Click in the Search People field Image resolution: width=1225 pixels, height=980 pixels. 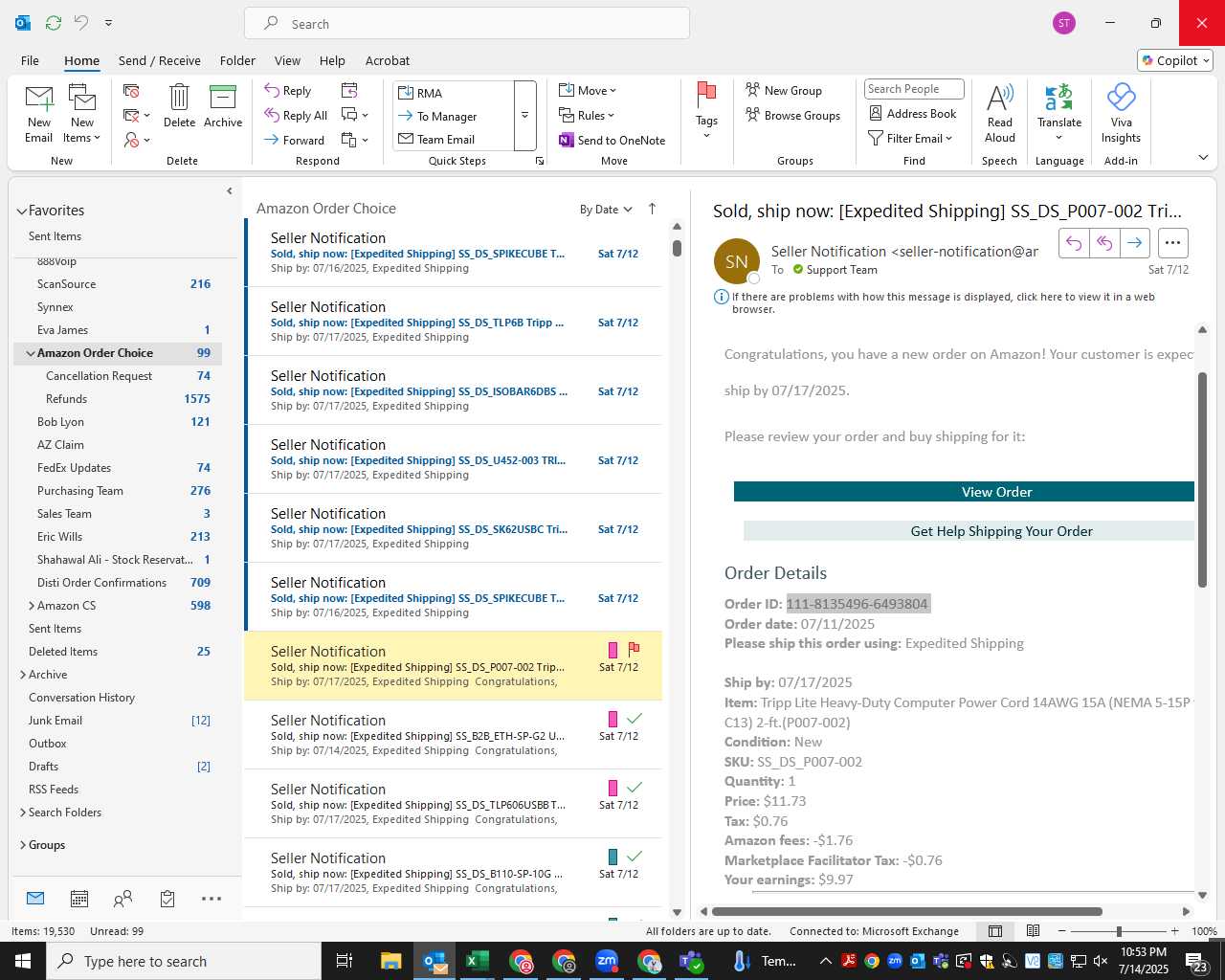click(x=914, y=89)
